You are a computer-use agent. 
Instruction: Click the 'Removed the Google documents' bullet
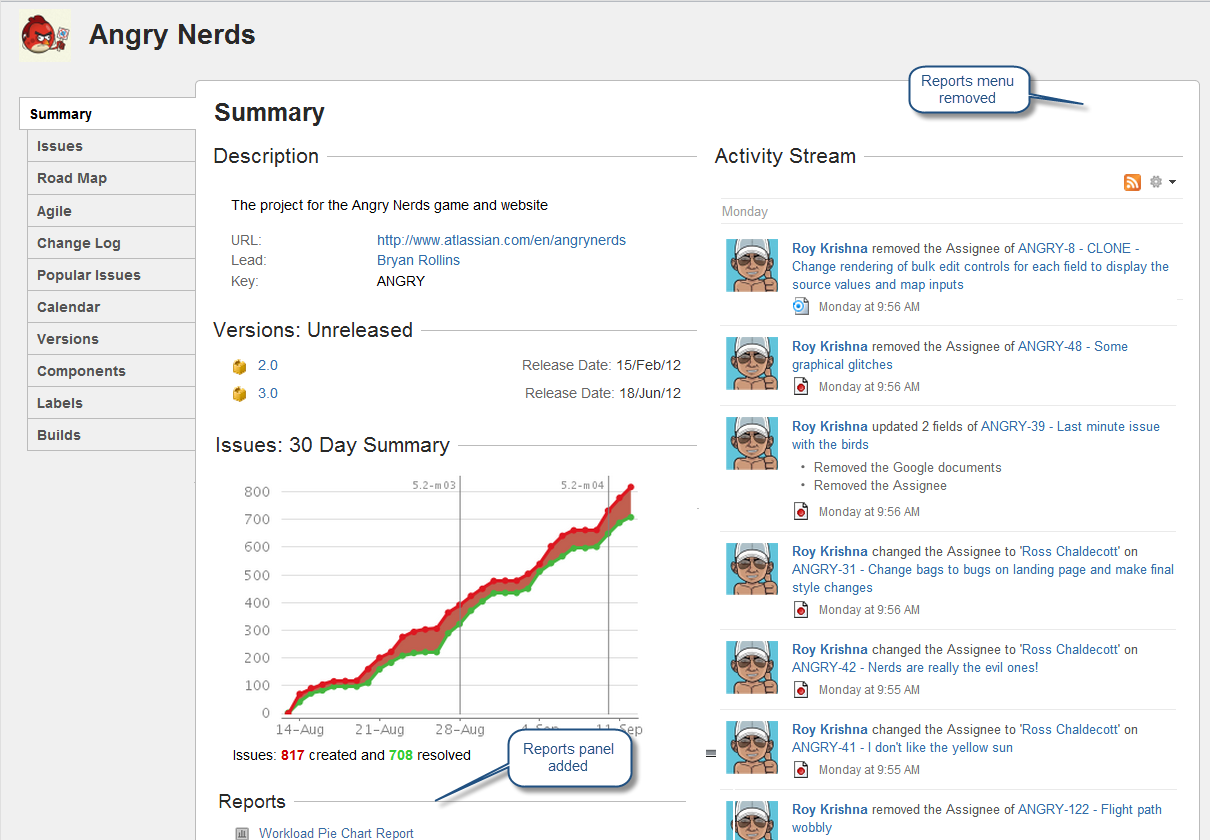coord(908,467)
